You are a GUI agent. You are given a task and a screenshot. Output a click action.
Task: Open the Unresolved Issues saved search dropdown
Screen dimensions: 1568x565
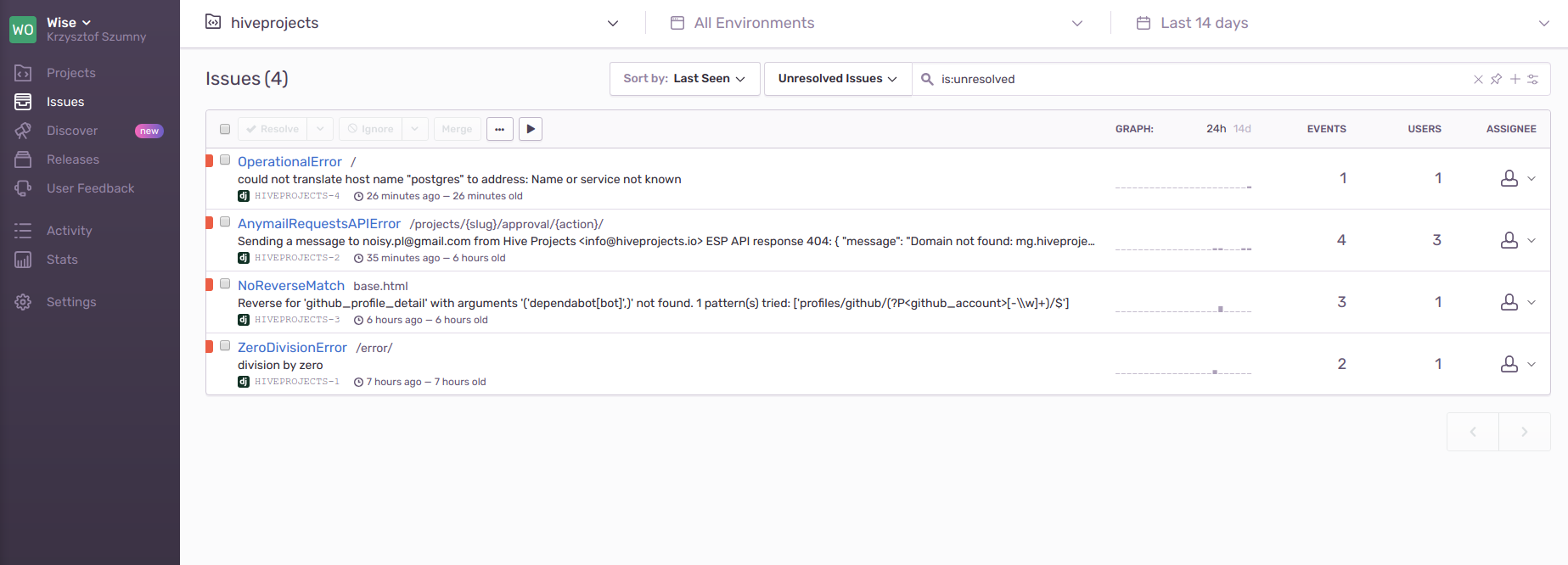tap(838, 79)
